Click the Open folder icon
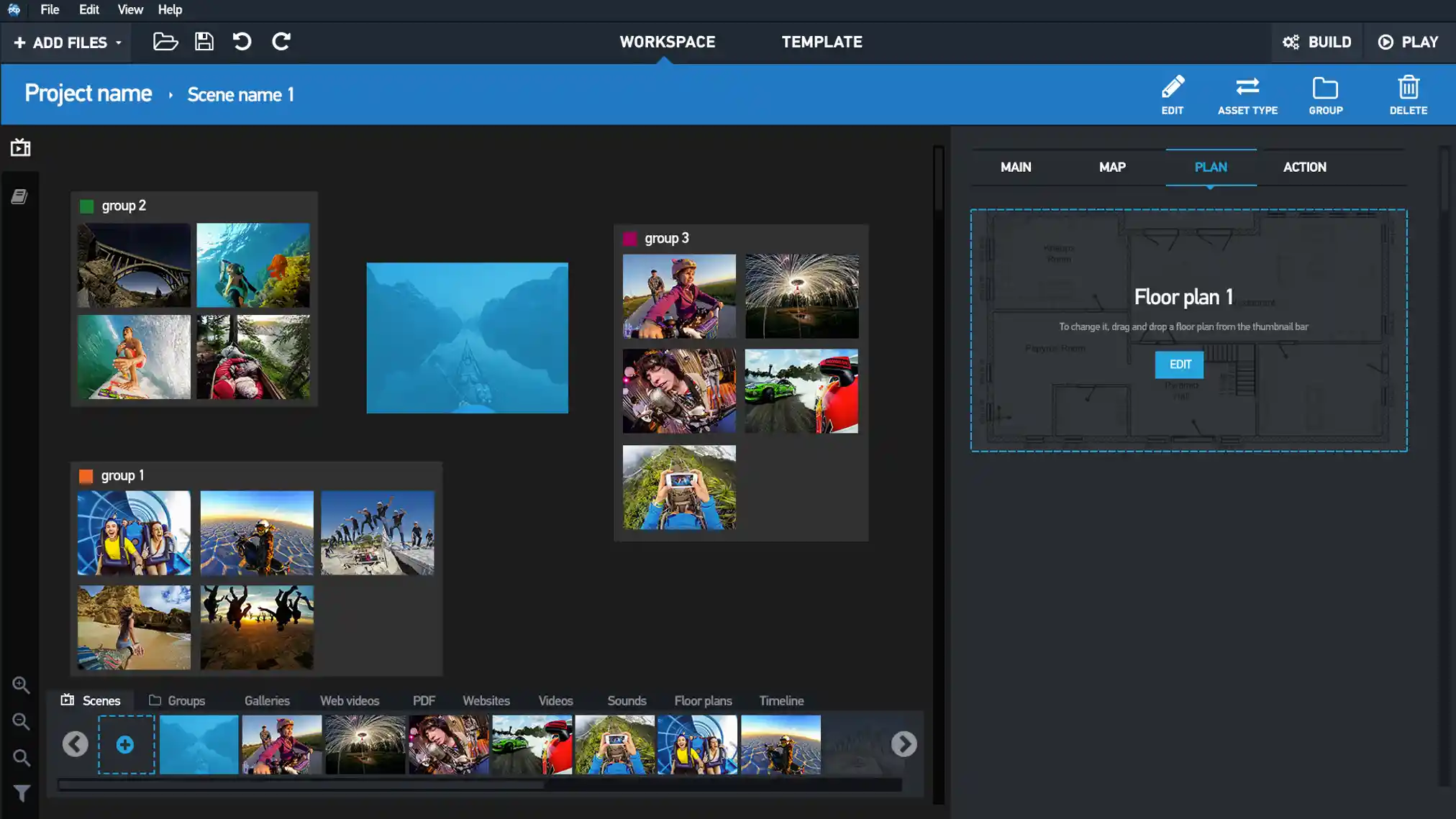Screen dimensions: 1456x819 pyautogui.click(x=165, y=42)
